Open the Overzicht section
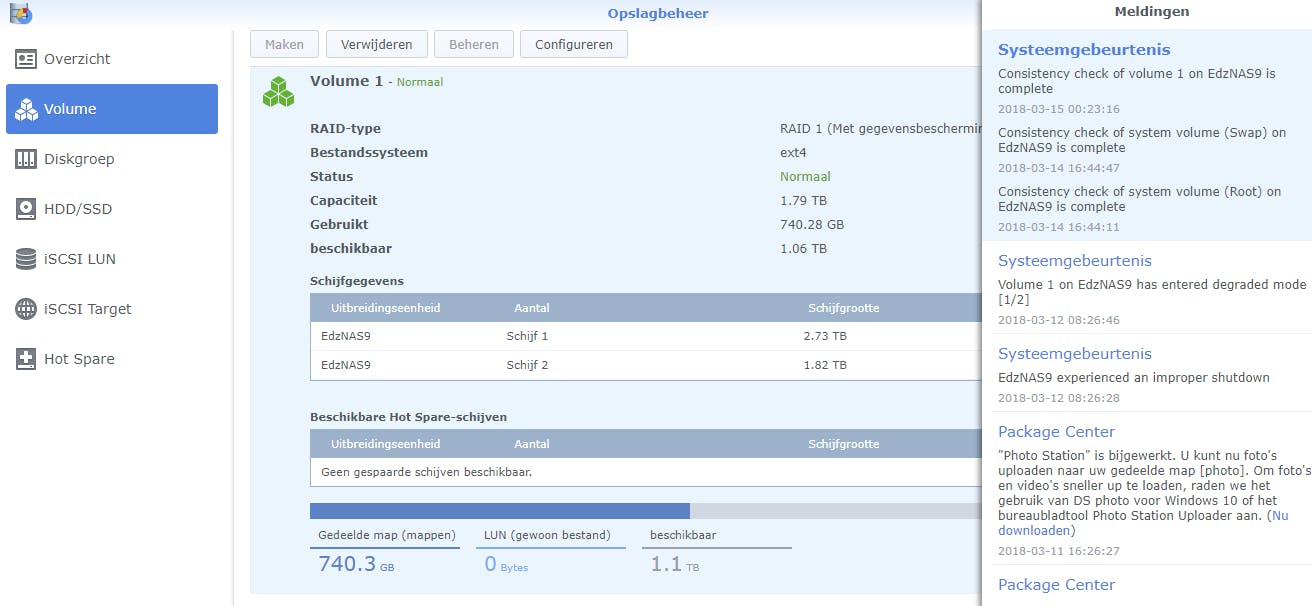Screen dimensions: 1312x606 click(112, 59)
